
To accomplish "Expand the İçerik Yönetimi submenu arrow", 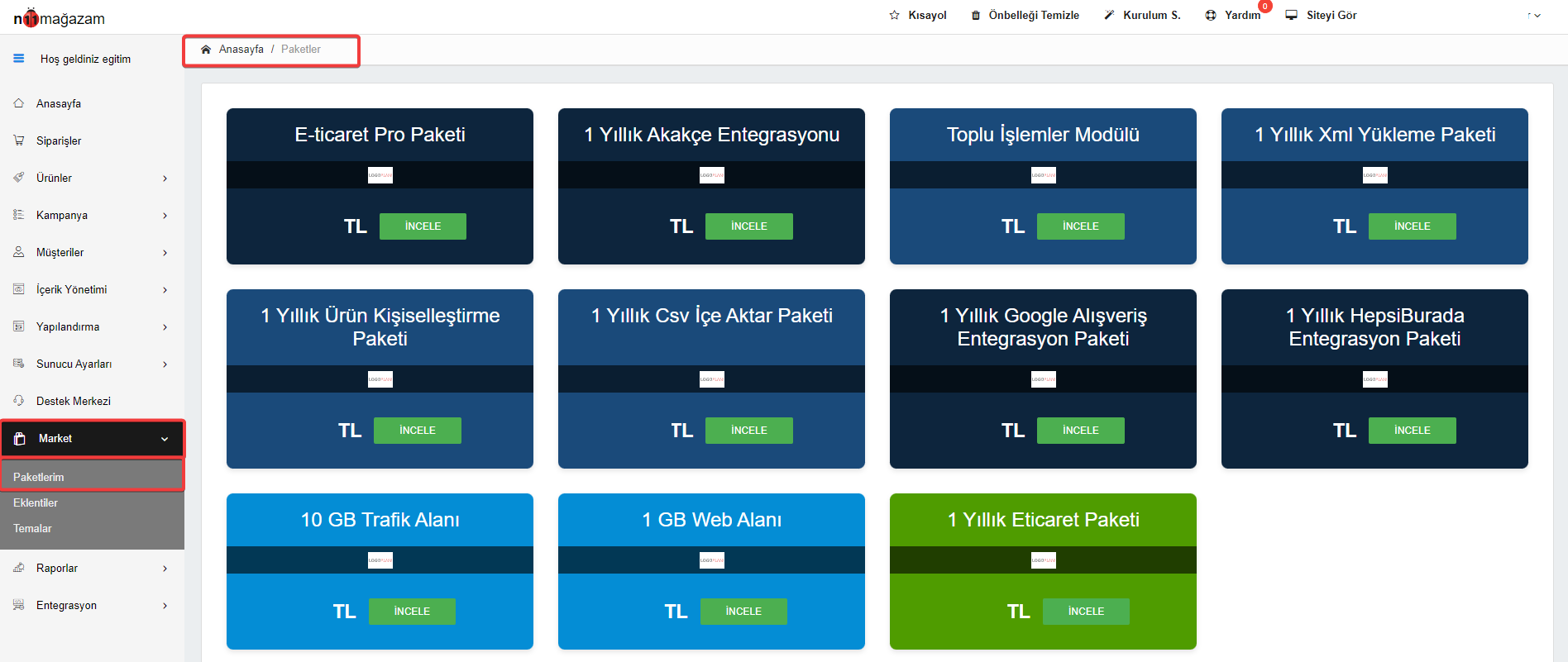I will (165, 290).
